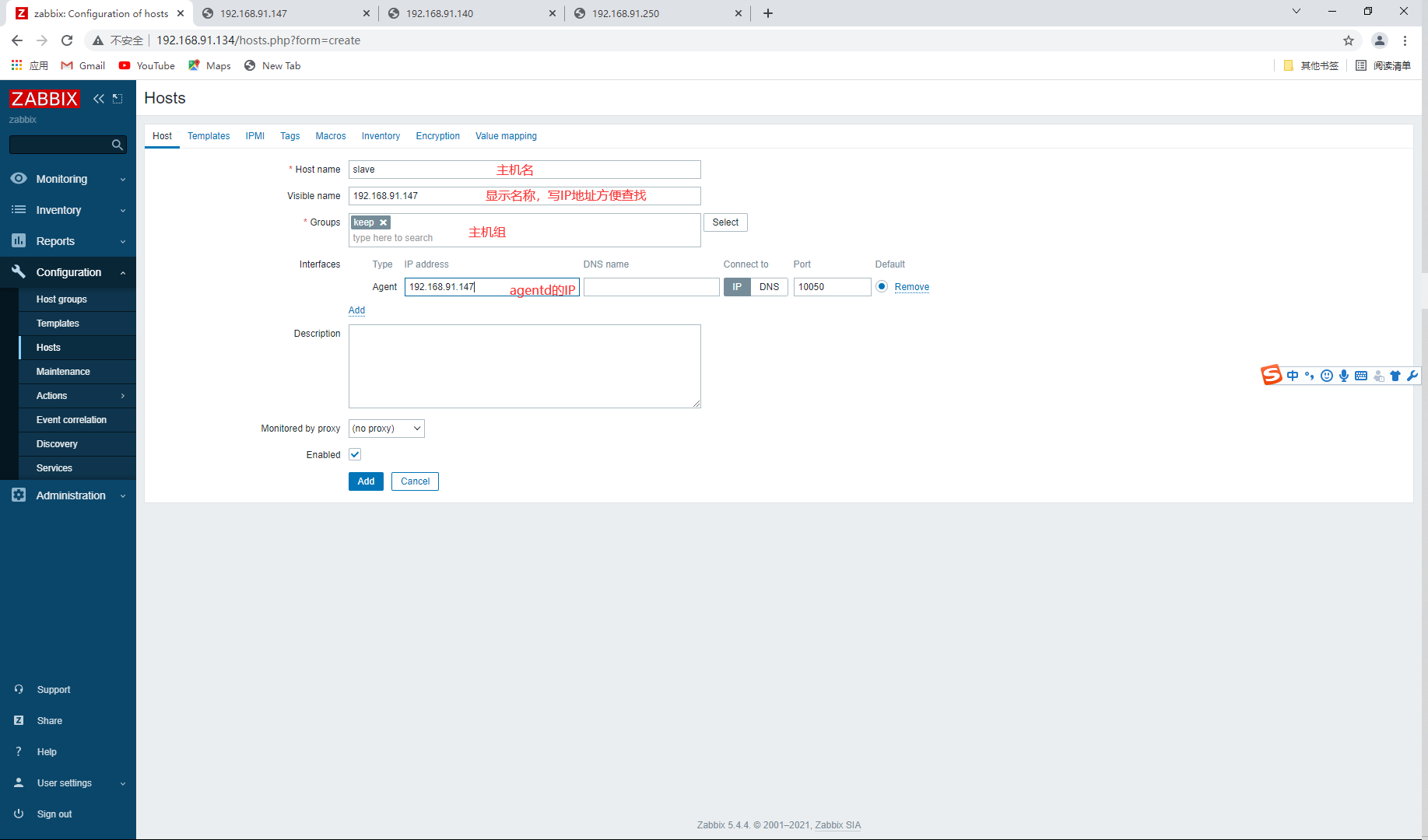Switch to the Templates tab
The height and width of the screenshot is (840, 1428).
click(209, 136)
